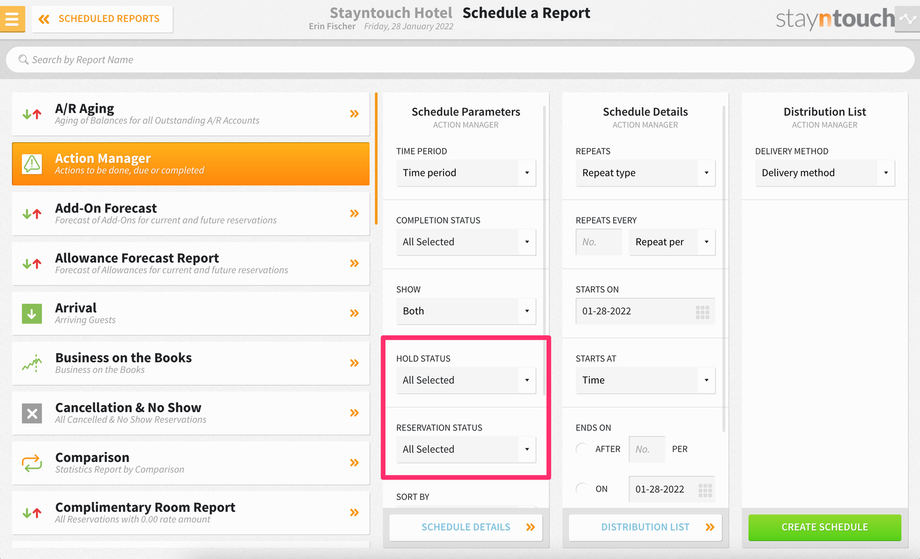This screenshot has width=920, height=559.
Task: Click the Complimentary Room Report title
Action: [x=145, y=507]
